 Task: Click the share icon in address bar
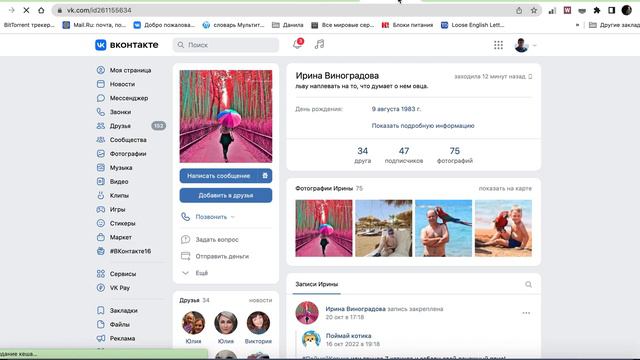(519, 10)
